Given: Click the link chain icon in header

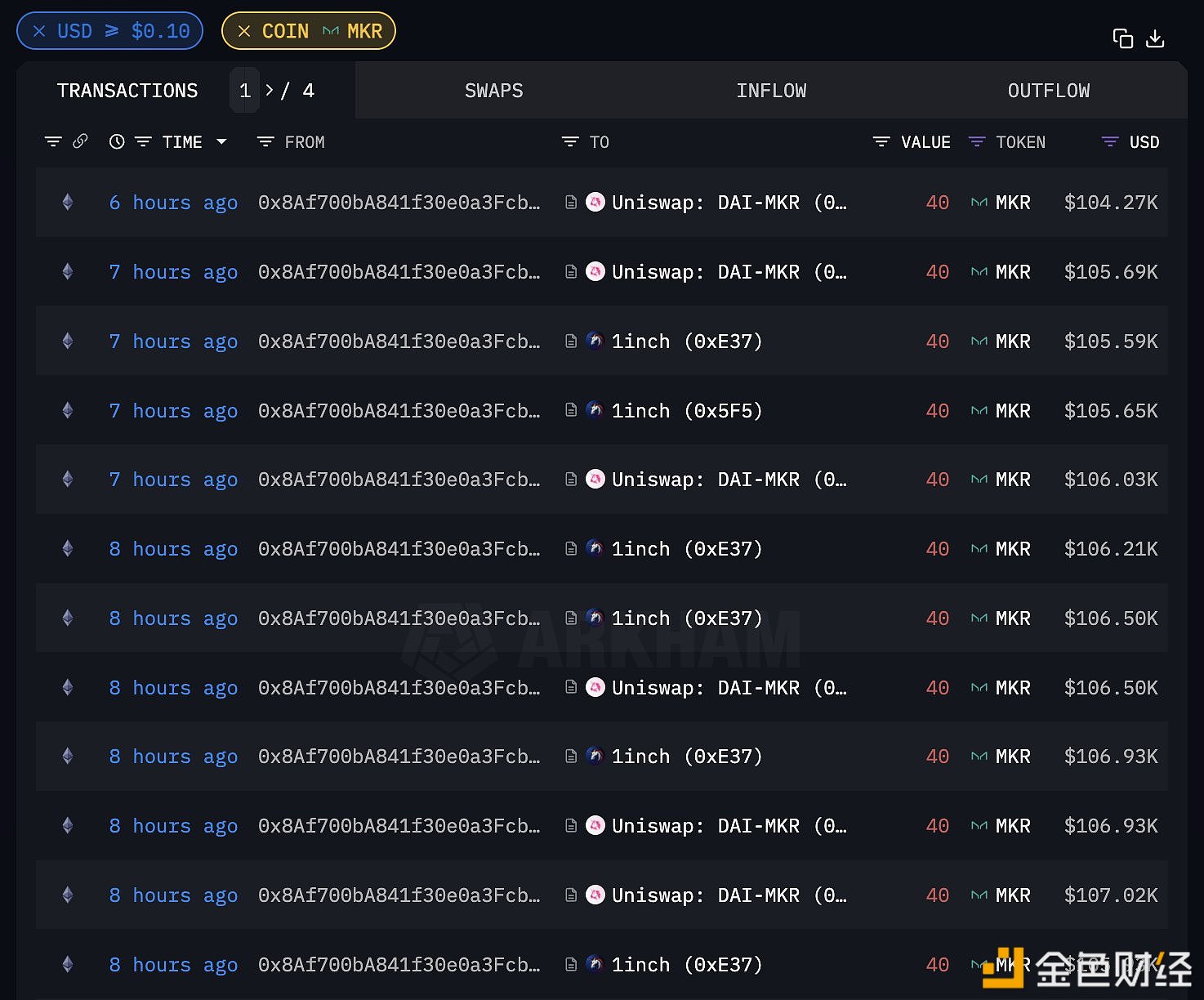Looking at the screenshot, I should (x=80, y=141).
